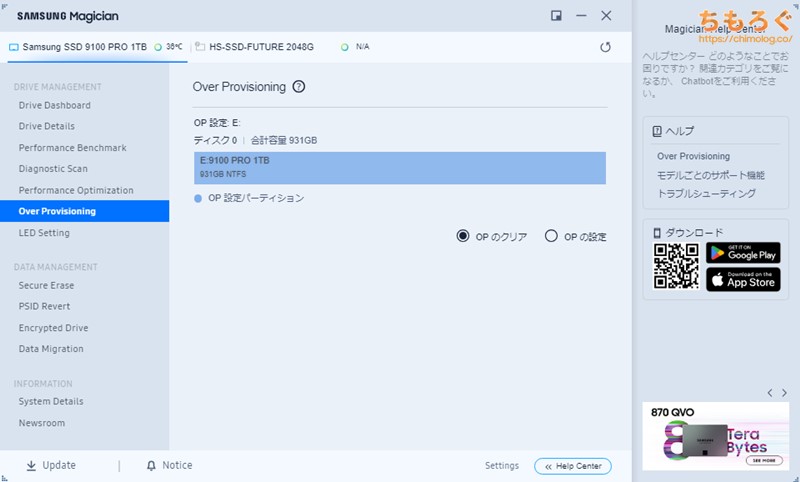This screenshot has width=800, height=482.
Task: Open Settings at the bottom
Action: tap(502, 465)
